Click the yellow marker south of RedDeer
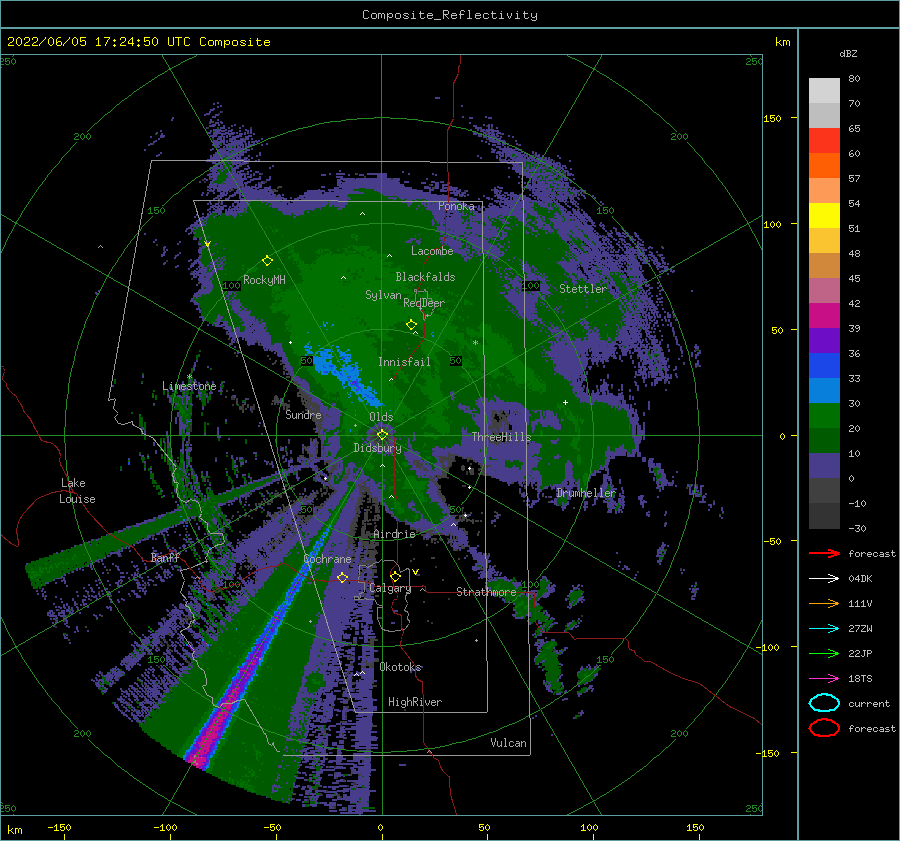 point(411,325)
